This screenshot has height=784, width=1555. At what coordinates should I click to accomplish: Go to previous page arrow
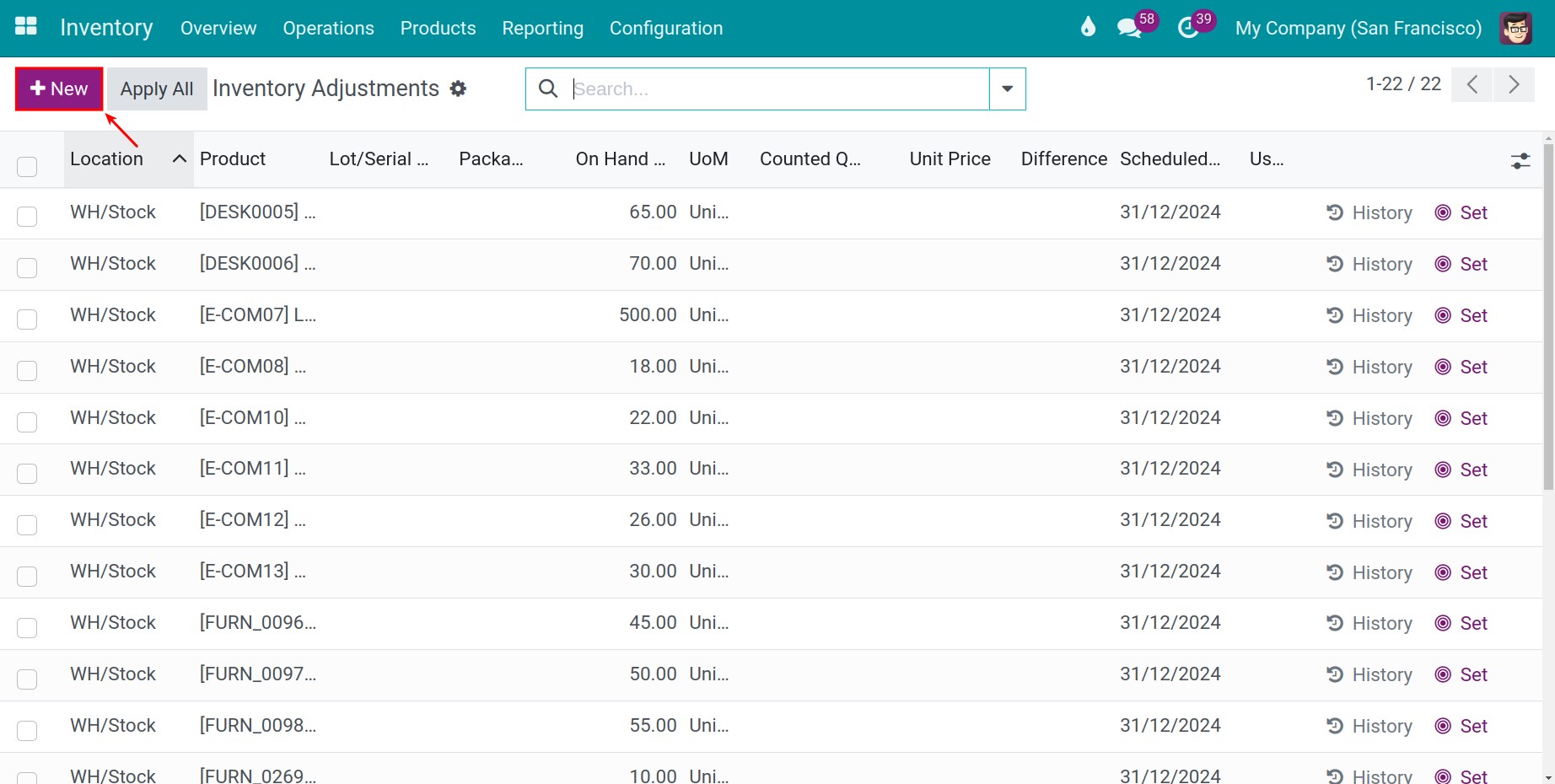click(x=1472, y=84)
